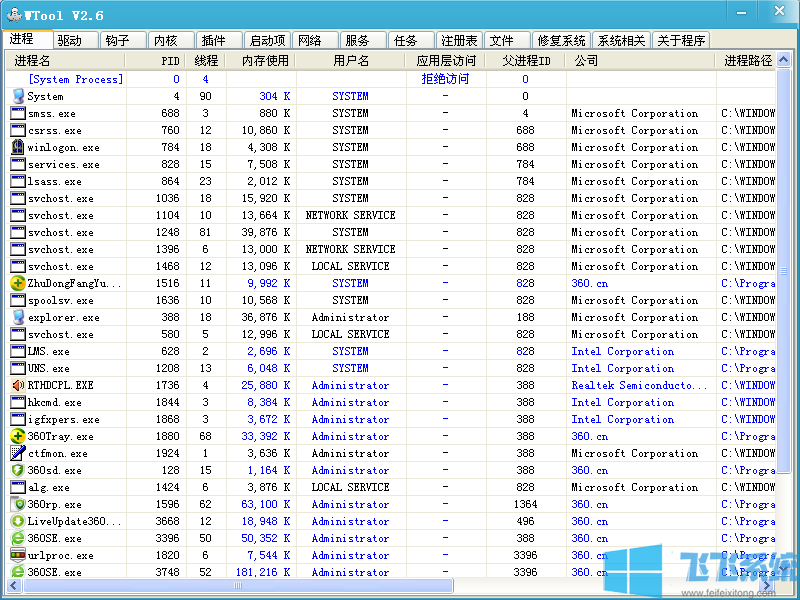The height and width of the screenshot is (600, 800).
Task: Click the ZhuDongFangYu.exe 360 icon
Action: (16, 283)
